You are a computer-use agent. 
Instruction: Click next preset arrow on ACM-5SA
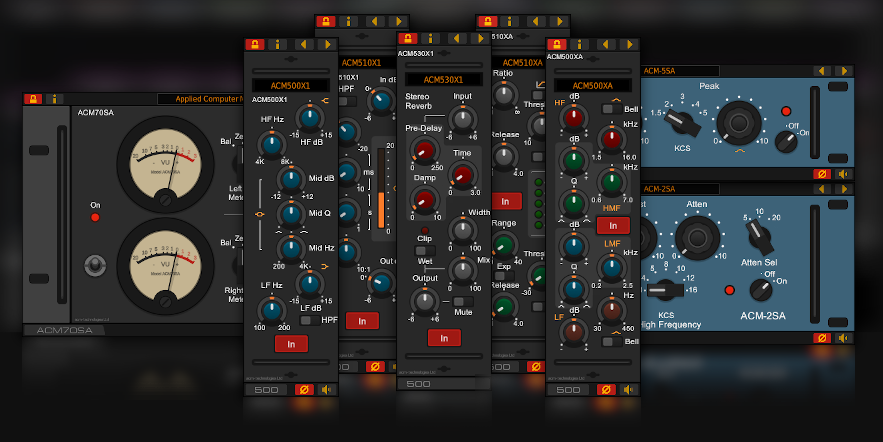tap(846, 71)
